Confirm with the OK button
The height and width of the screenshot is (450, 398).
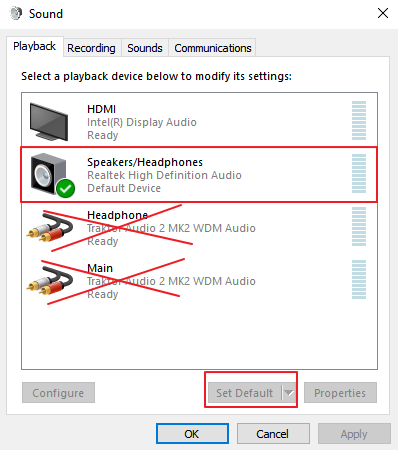pos(192,434)
